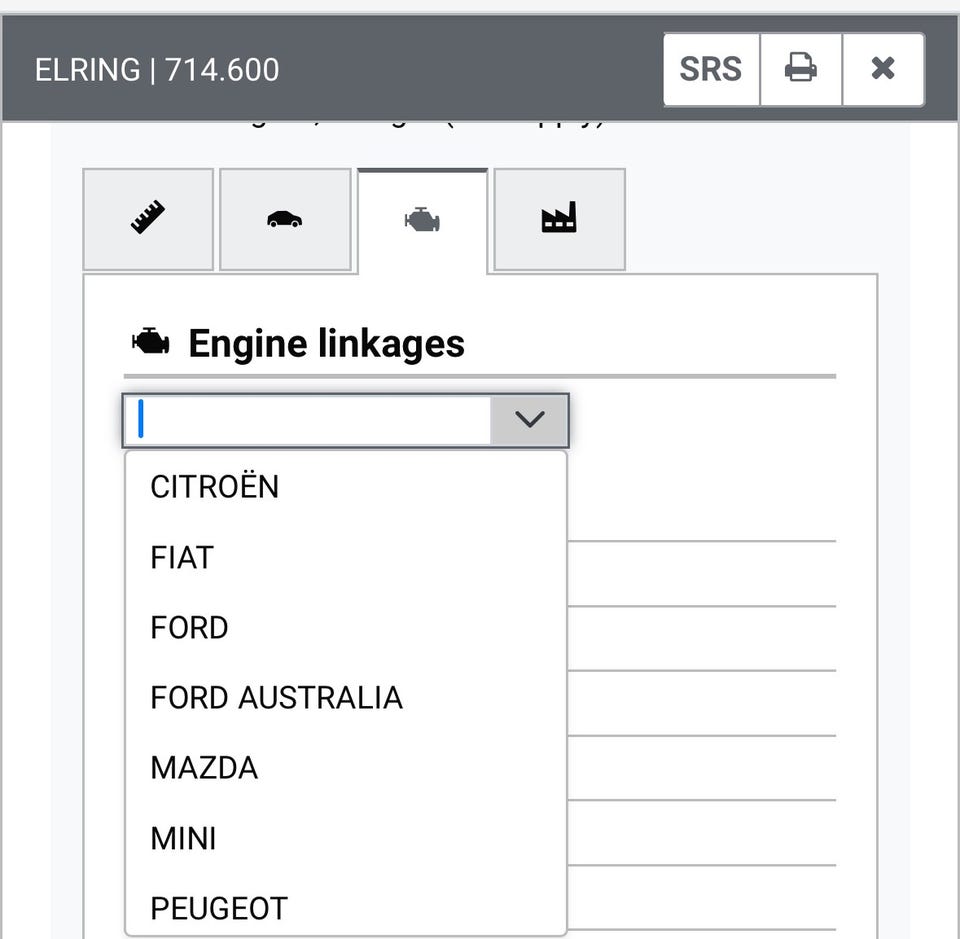
Task: Collapse the engine make dropdown arrow
Action: pyautogui.click(x=530, y=420)
